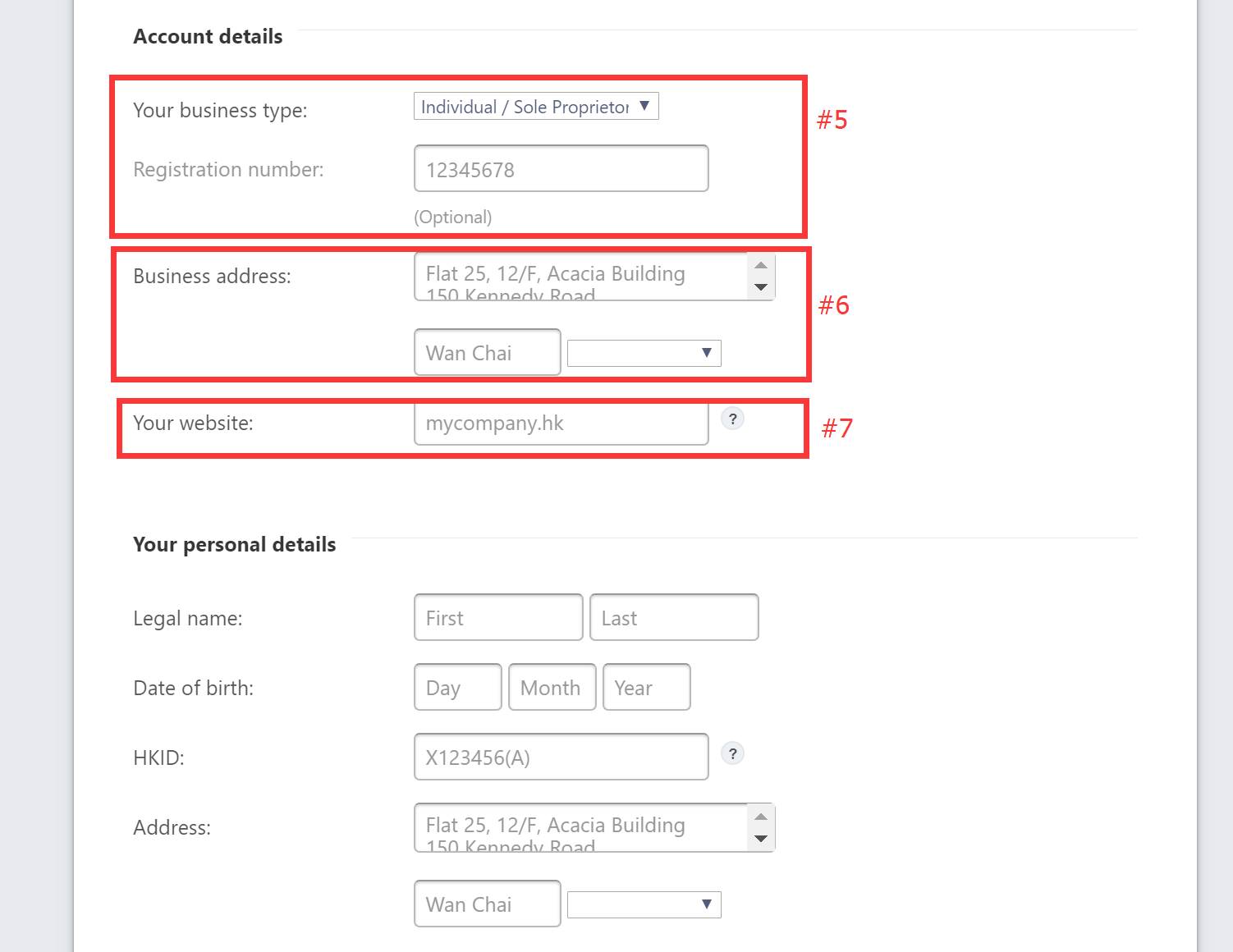
Task: Focus the HKID input field
Action: pos(561,757)
